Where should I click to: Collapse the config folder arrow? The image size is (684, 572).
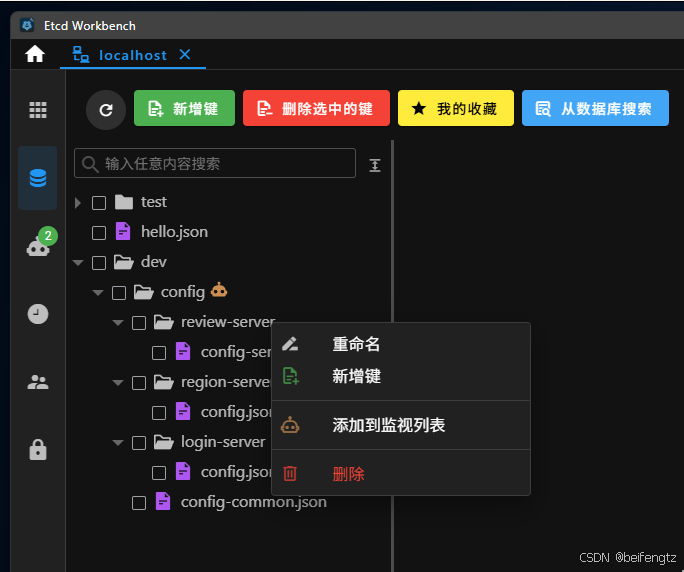pyautogui.click(x=98, y=293)
